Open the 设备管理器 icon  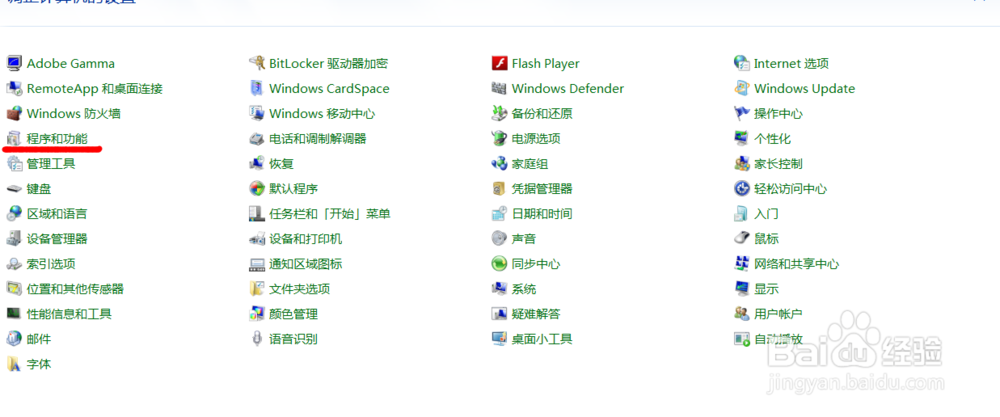[14, 238]
